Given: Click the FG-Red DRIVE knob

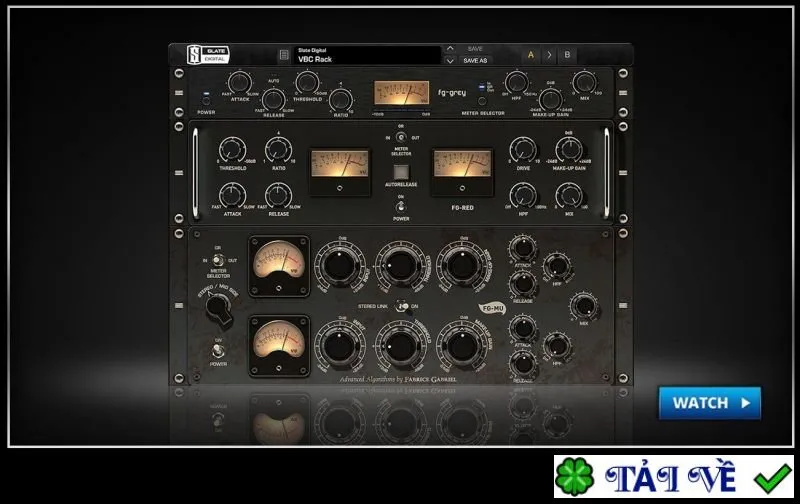Looking at the screenshot, I should point(523,150).
